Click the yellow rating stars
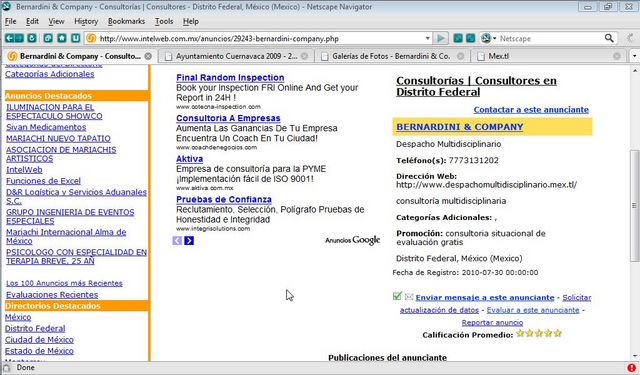 [539, 333]
